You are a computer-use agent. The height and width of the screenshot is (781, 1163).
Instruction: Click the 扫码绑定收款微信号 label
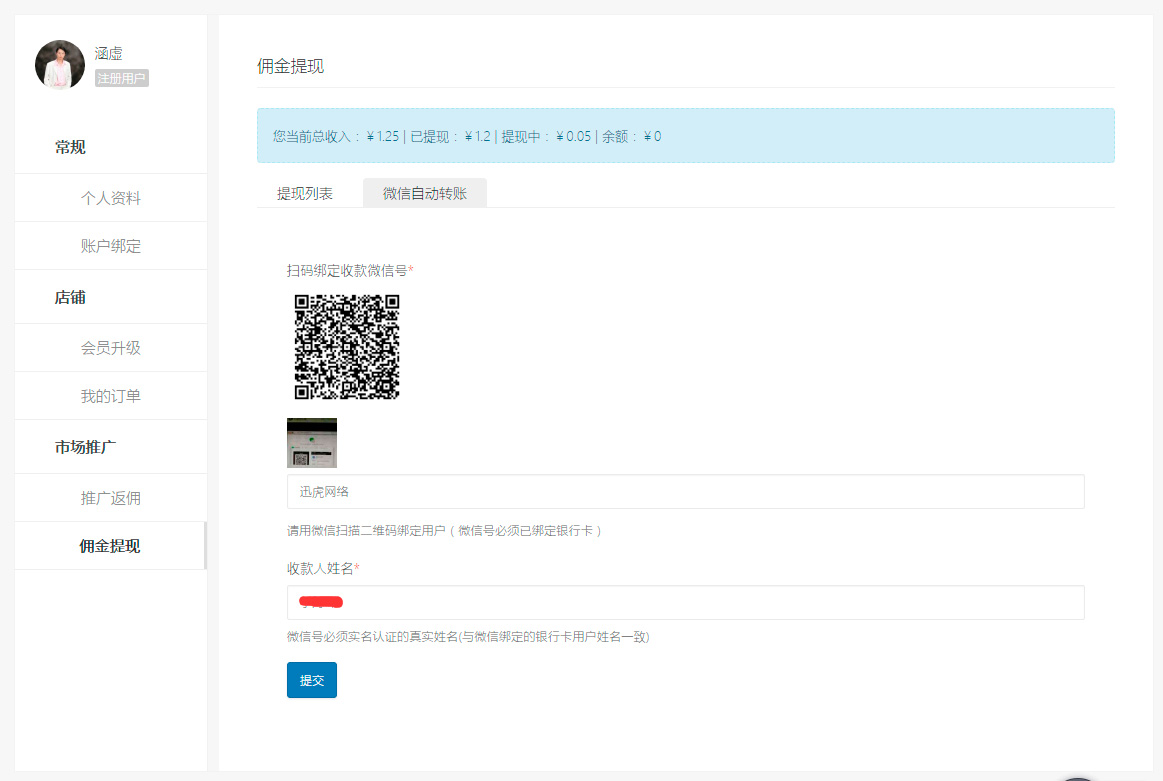(x=350, y=271)
